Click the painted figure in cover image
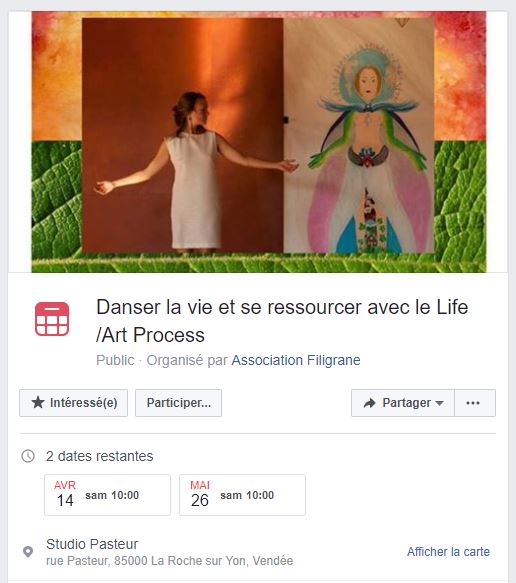The image size is (516, 583). tap(368, 149)
